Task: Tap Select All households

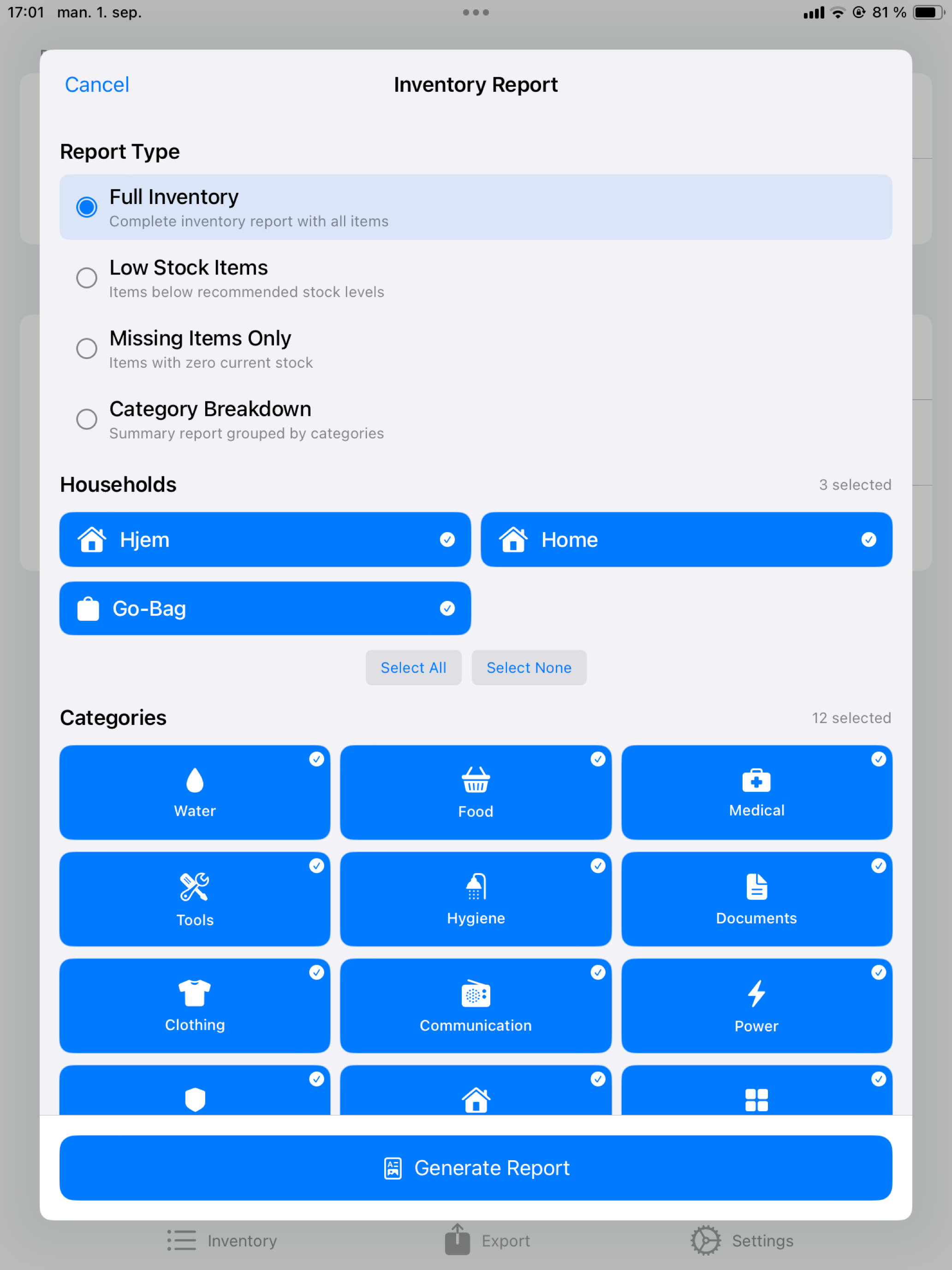Action: 413,667
